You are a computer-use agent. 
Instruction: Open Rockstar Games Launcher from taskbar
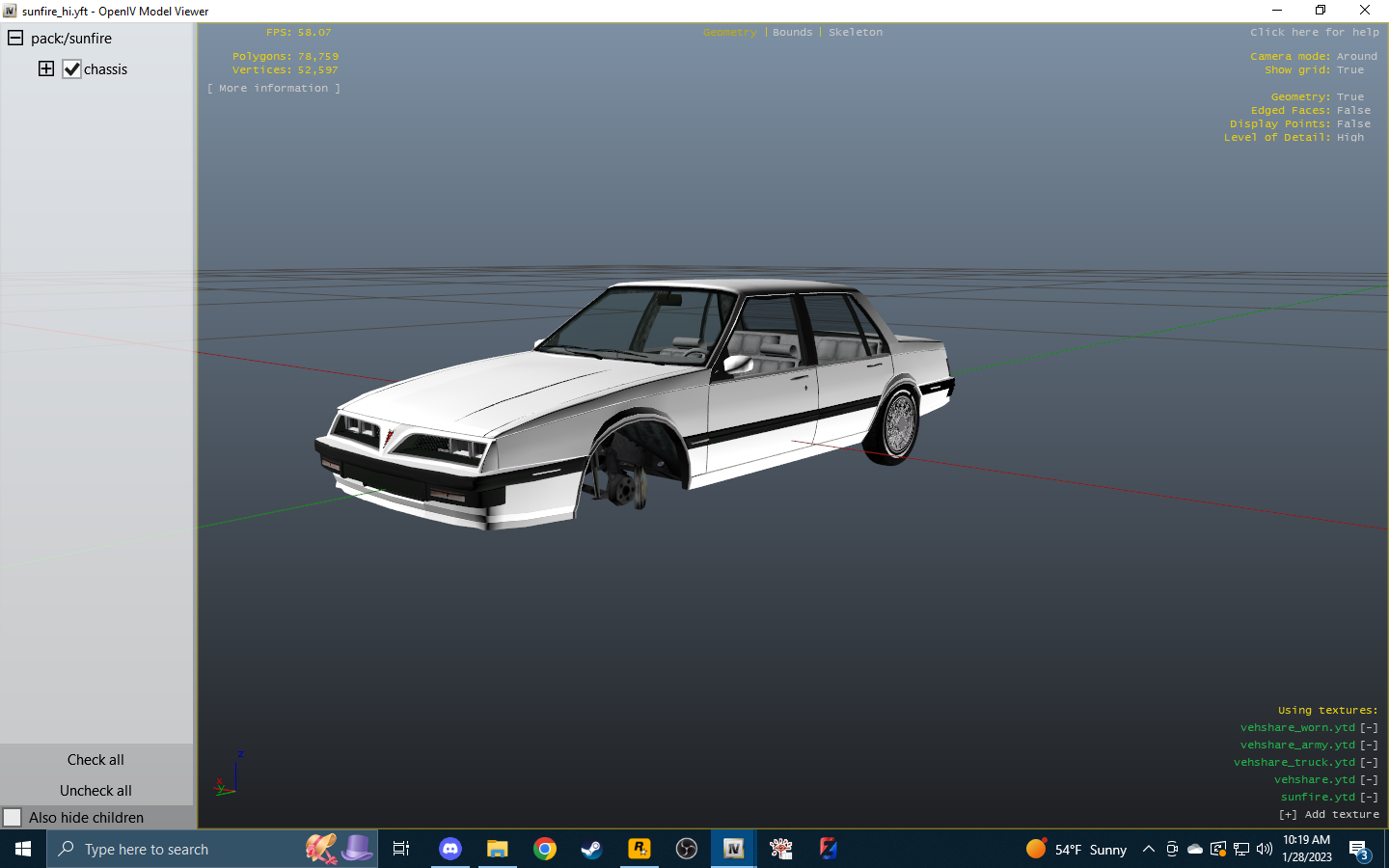point(640,849)
